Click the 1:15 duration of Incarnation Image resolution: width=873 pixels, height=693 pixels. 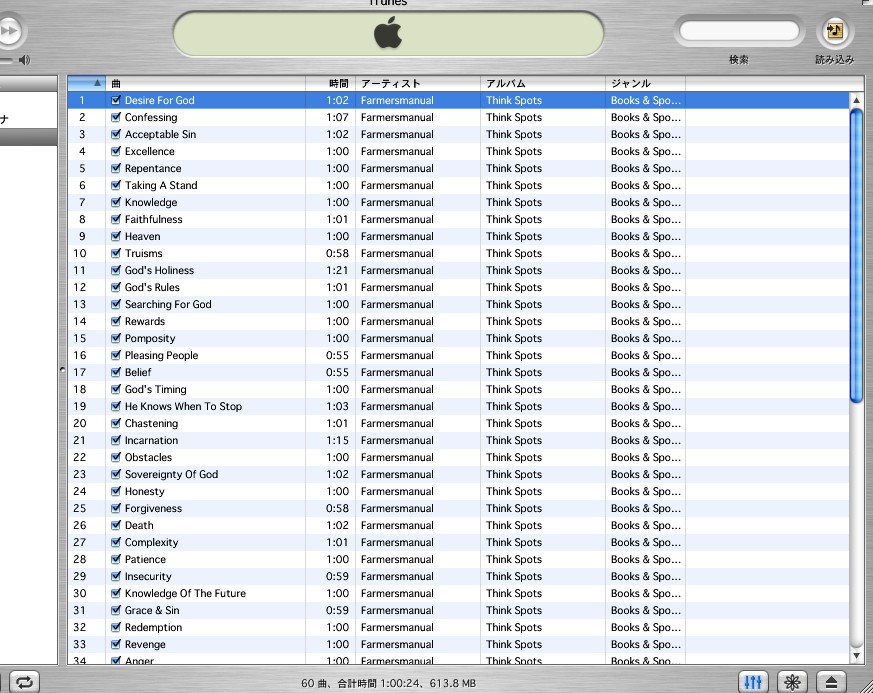[337, 440]
